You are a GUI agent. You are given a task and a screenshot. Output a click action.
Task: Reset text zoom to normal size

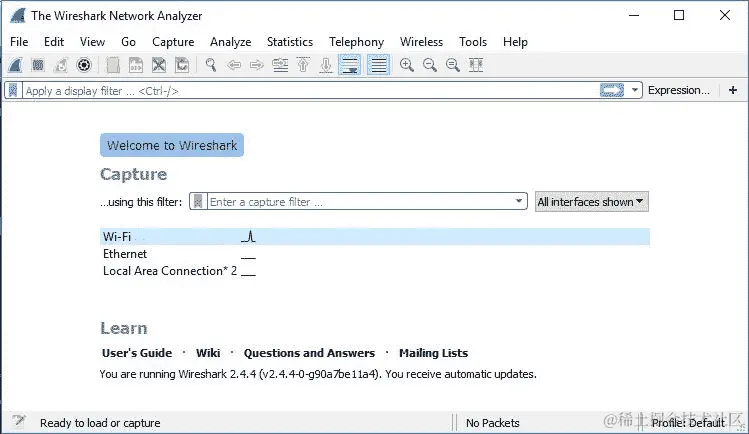[453, 65]
